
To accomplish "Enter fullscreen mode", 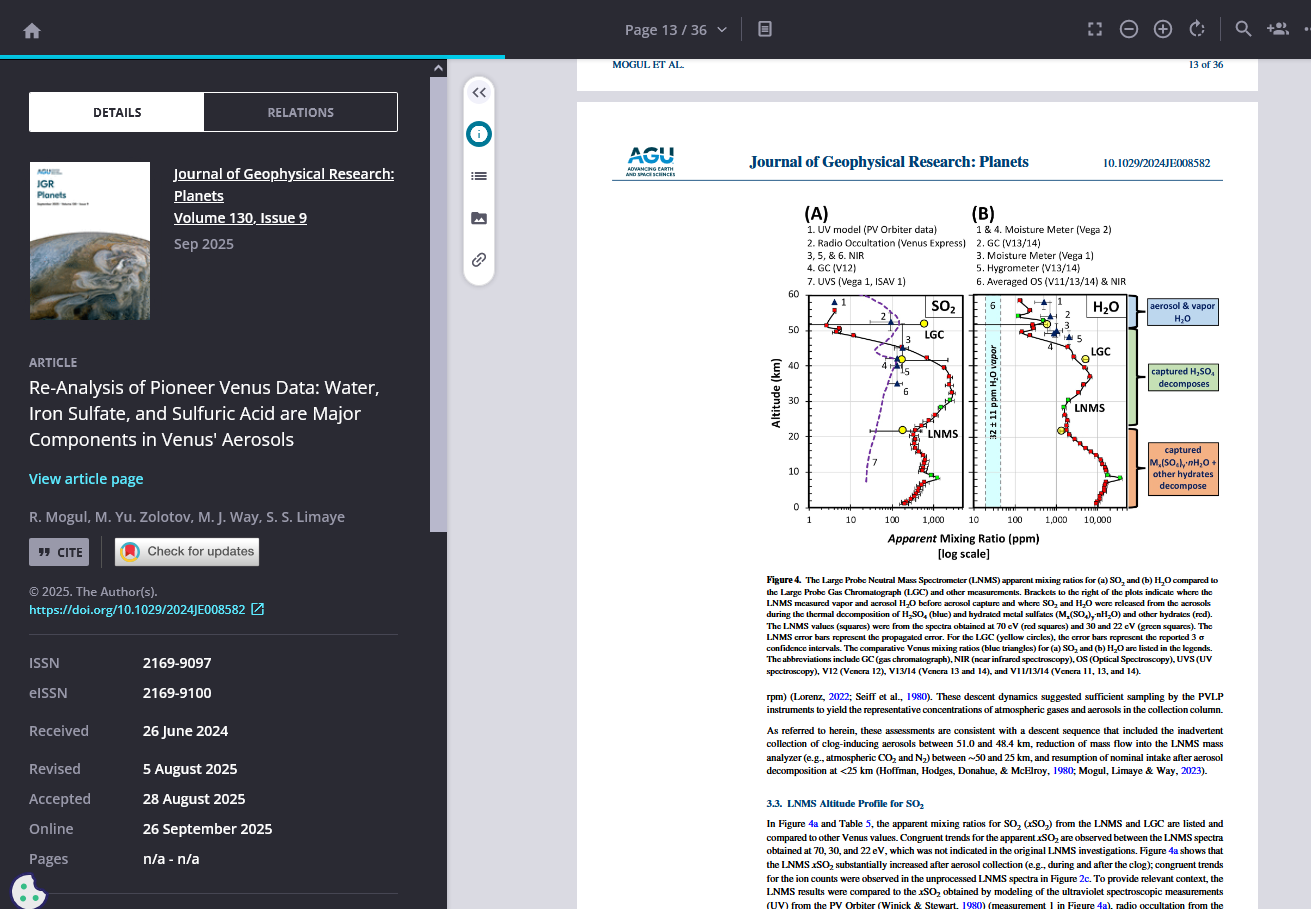I will [x=1094, y=29].
